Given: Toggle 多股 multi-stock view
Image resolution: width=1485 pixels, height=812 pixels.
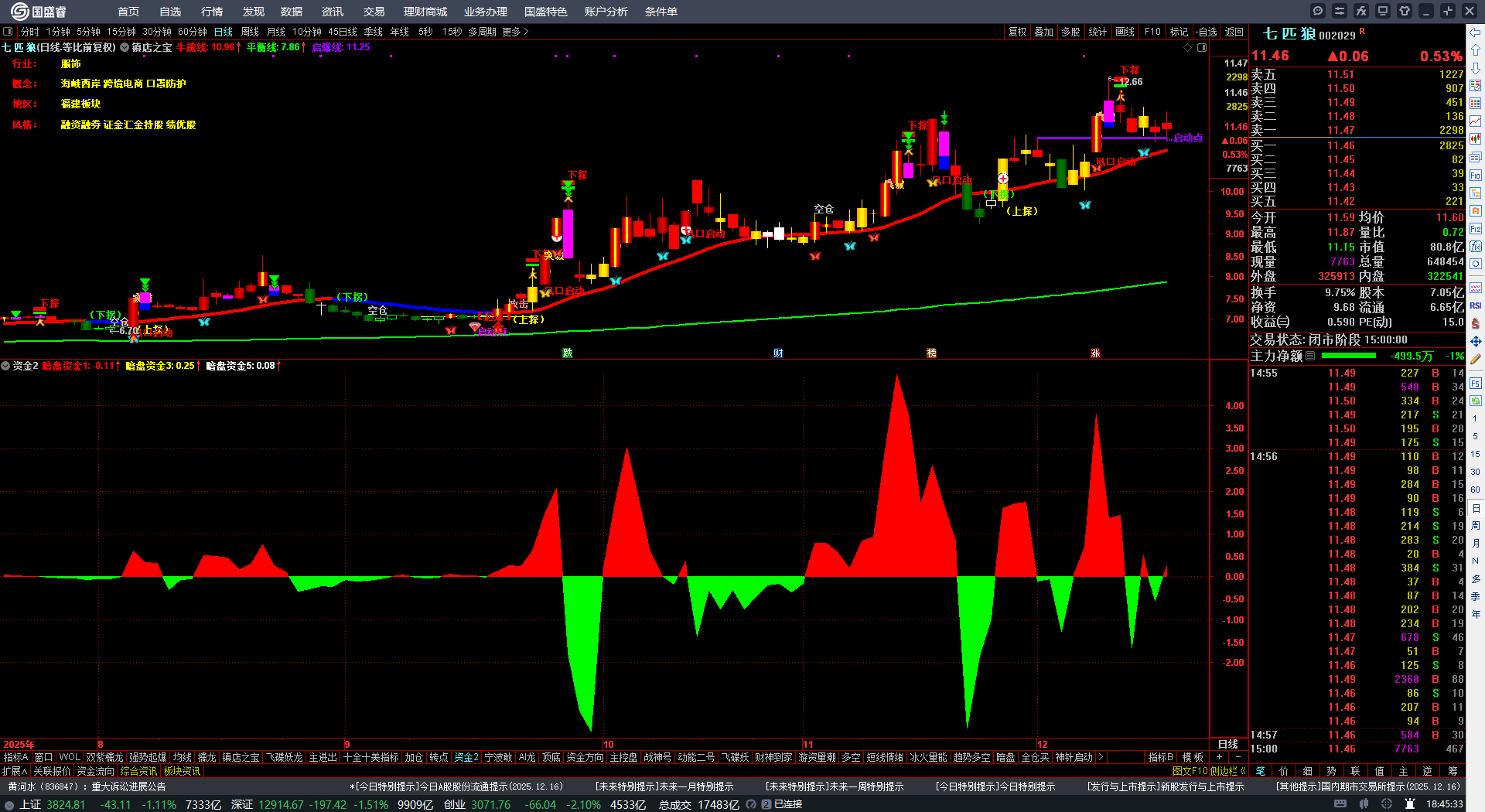Looking at the screenshot, I should point(1070,32).
